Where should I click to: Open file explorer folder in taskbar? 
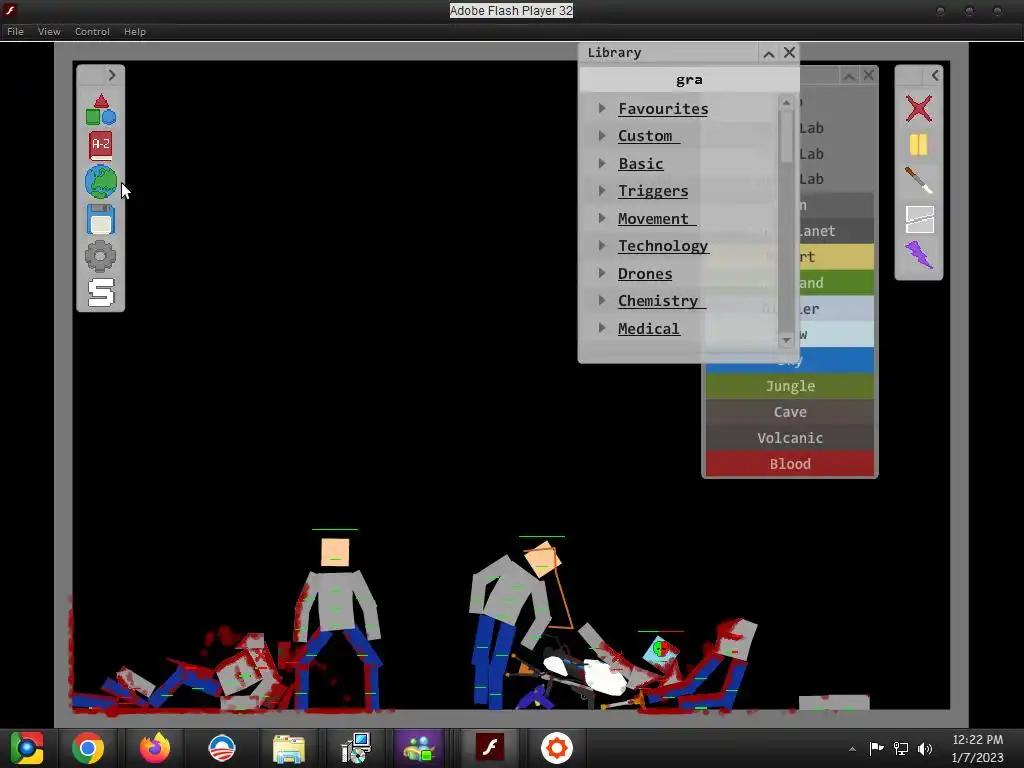coord(288,748)
